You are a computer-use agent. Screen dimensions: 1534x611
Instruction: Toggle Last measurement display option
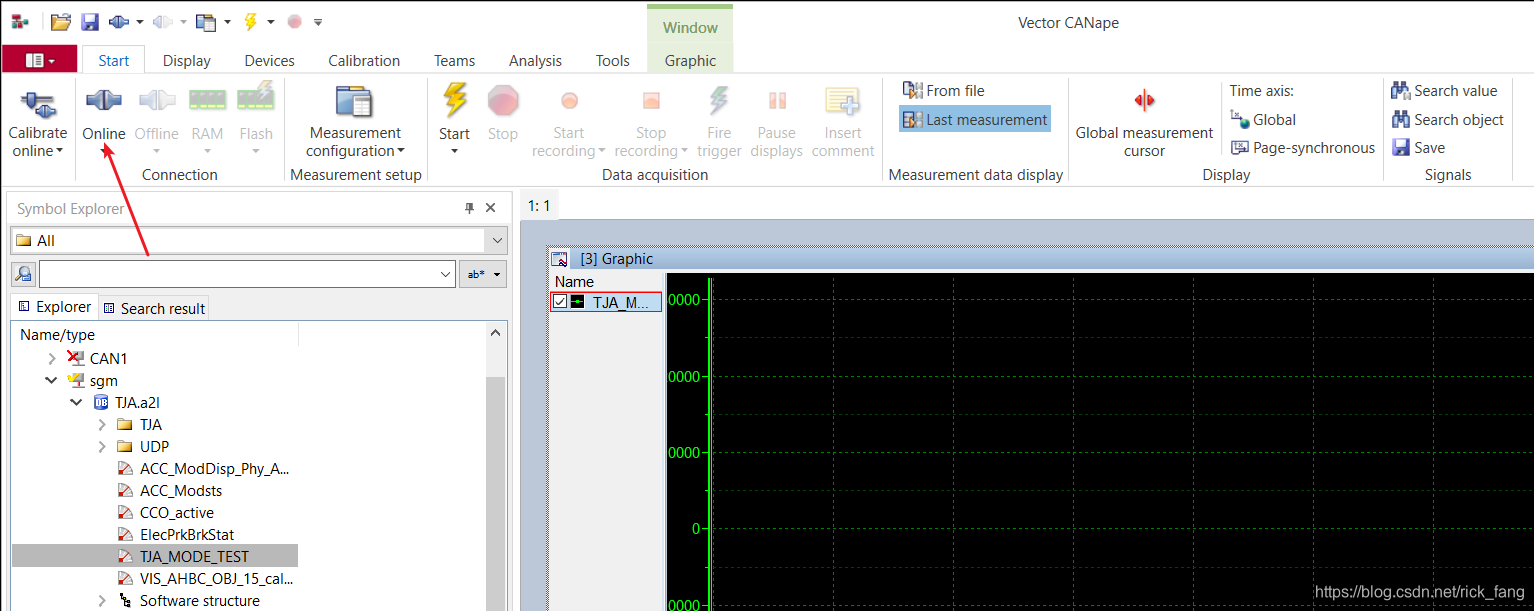pos(975,119)
